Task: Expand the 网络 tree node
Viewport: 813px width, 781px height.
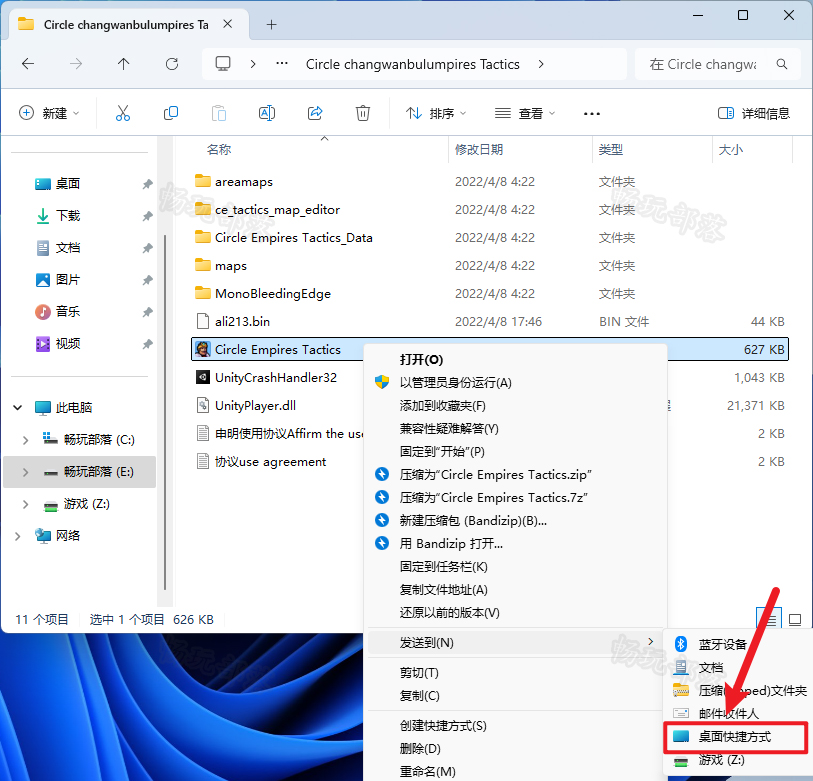Action: coord(18,536)
